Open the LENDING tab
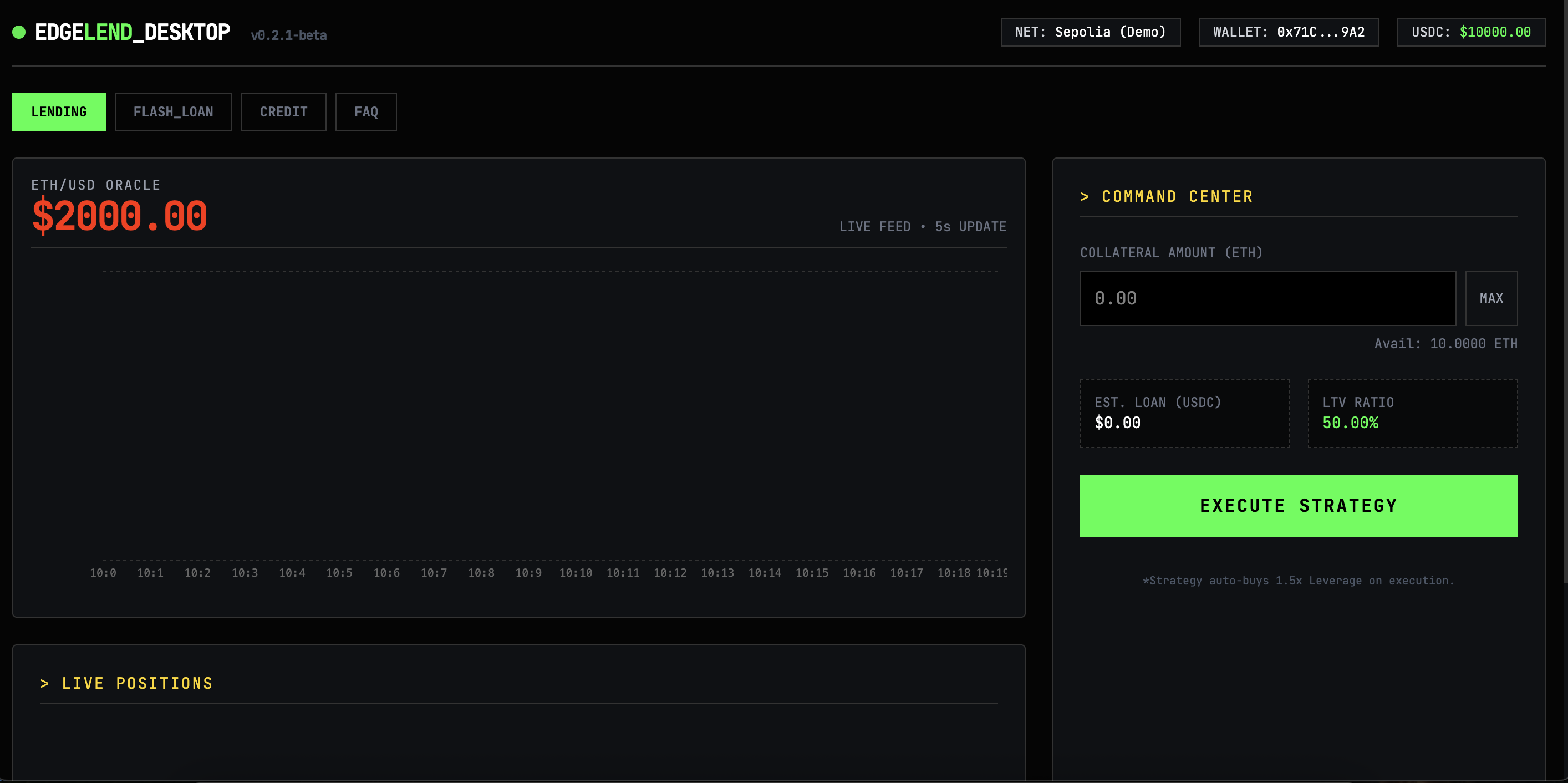This screenshot has height=783, width=1568. (x=59, y=112)
